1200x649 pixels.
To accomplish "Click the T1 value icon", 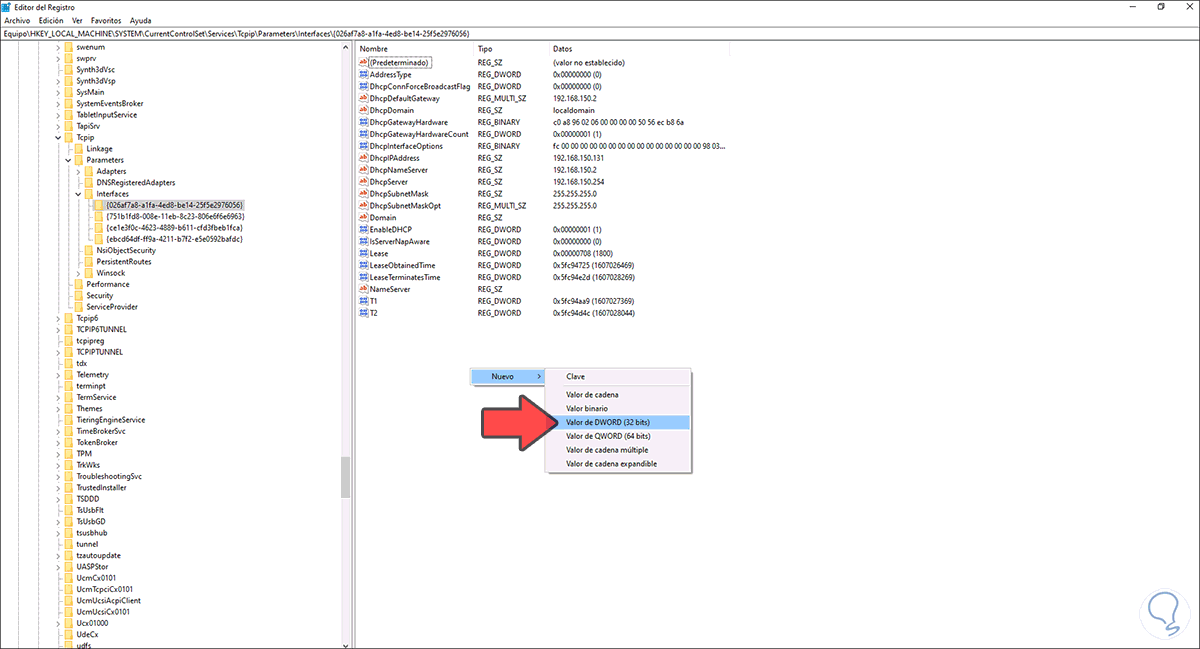I will pos(364,301).
